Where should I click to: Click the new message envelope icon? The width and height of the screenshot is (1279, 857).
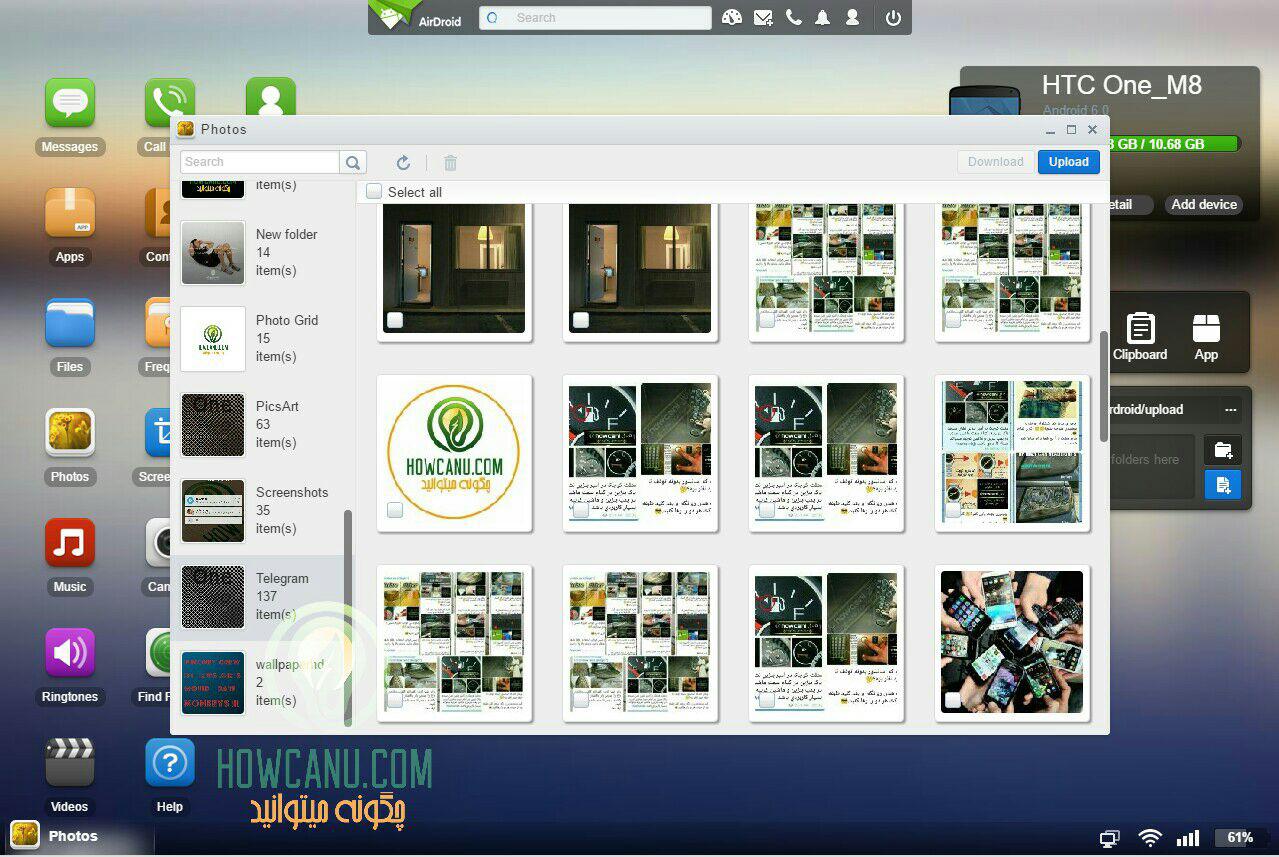763,17
